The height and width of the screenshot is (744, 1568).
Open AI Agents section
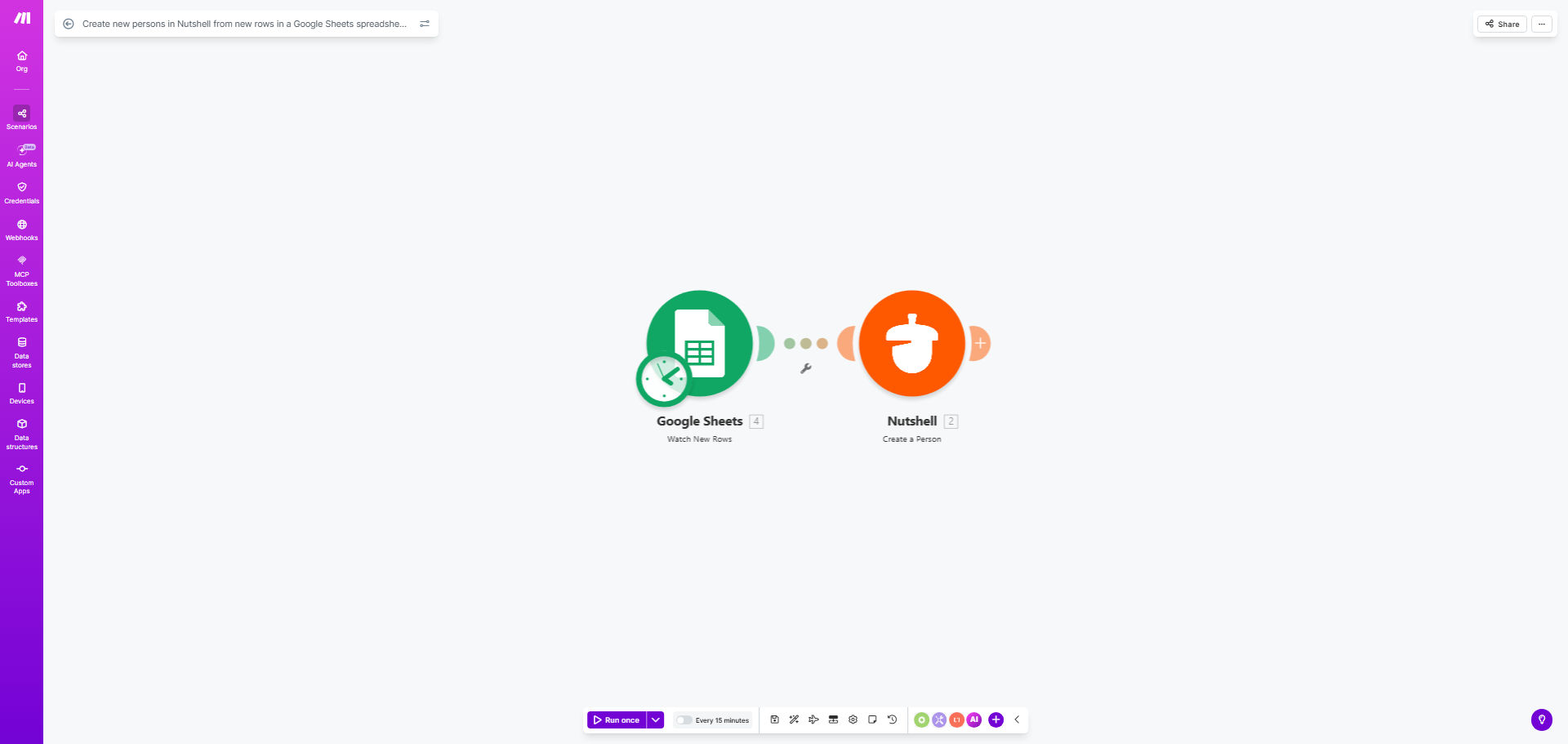(x=22, y=154)
